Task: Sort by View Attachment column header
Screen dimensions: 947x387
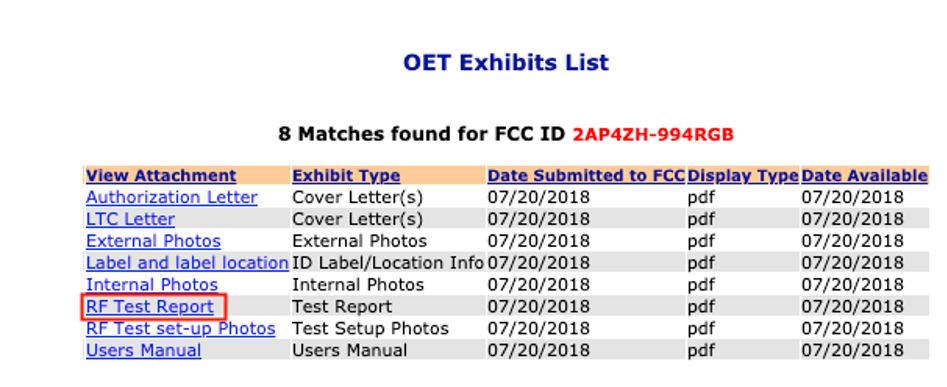Action: pyautogui.click(x=161, y=176)
